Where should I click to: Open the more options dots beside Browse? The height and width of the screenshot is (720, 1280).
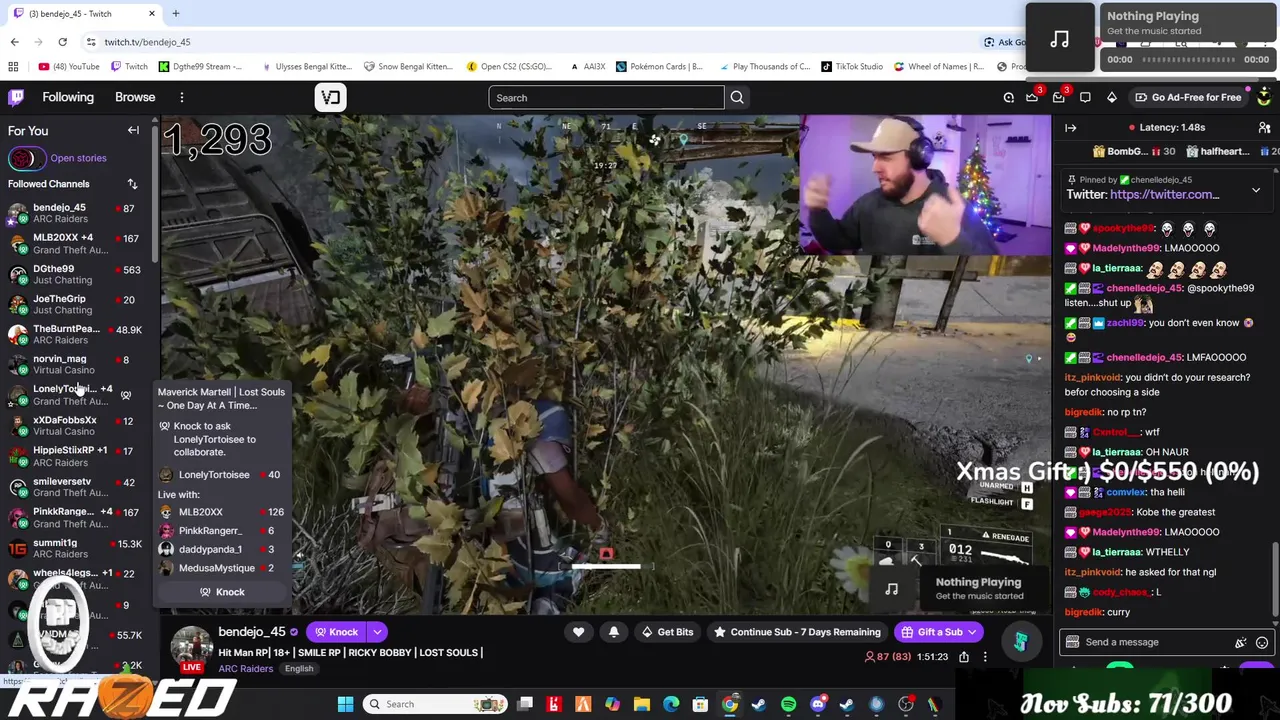(182, 97)
